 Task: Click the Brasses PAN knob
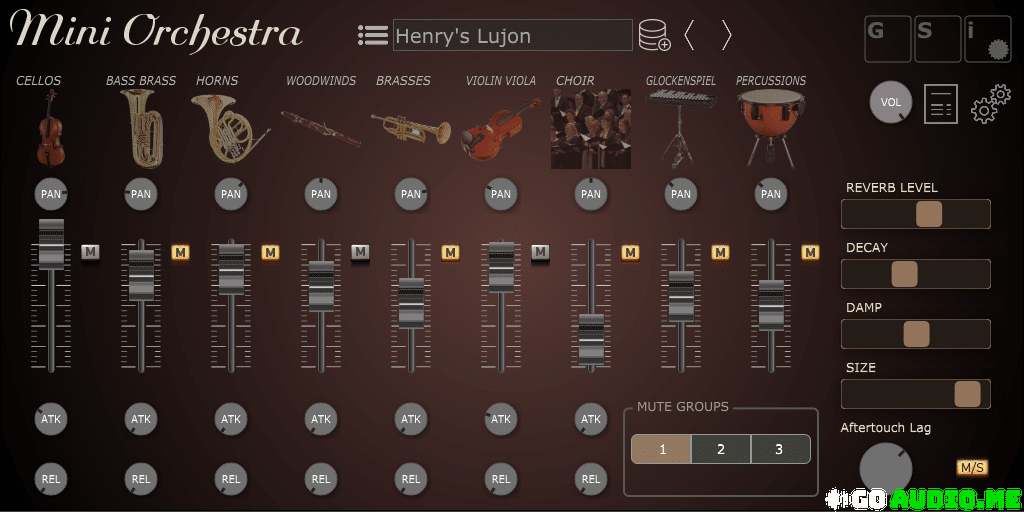click(411, 194)
